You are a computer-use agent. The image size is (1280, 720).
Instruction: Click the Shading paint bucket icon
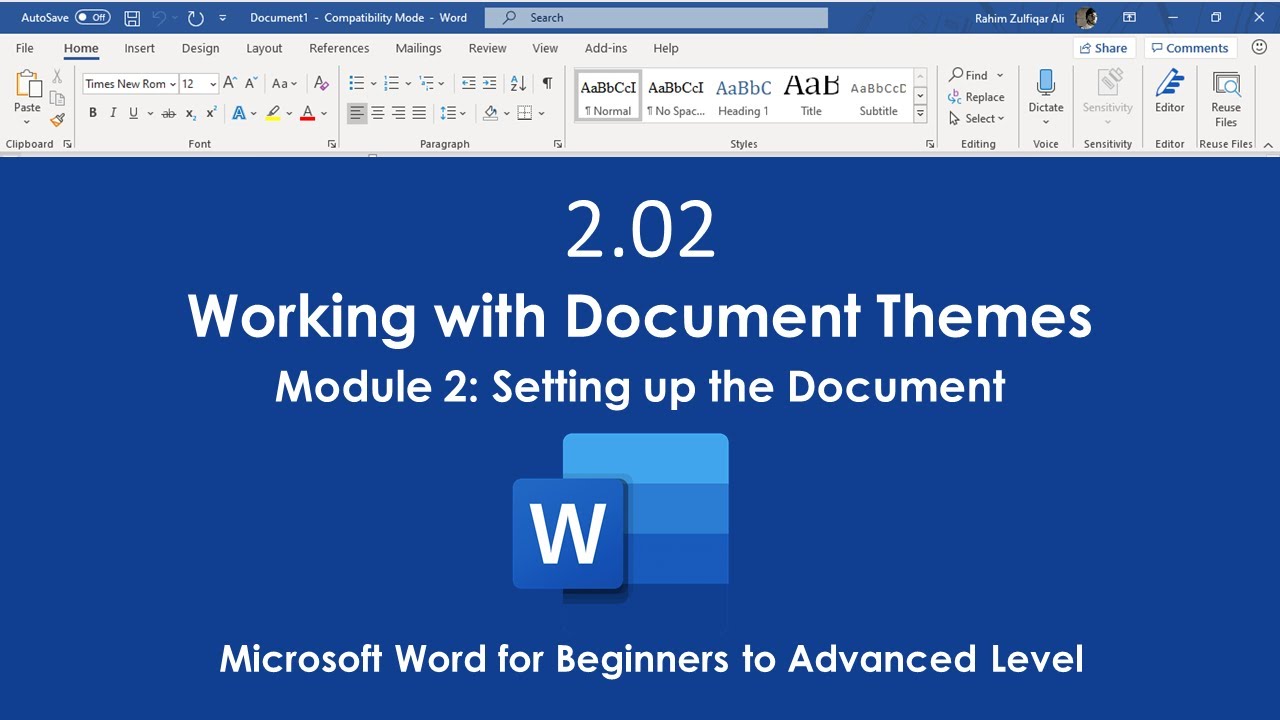click(x=490, y=113)
